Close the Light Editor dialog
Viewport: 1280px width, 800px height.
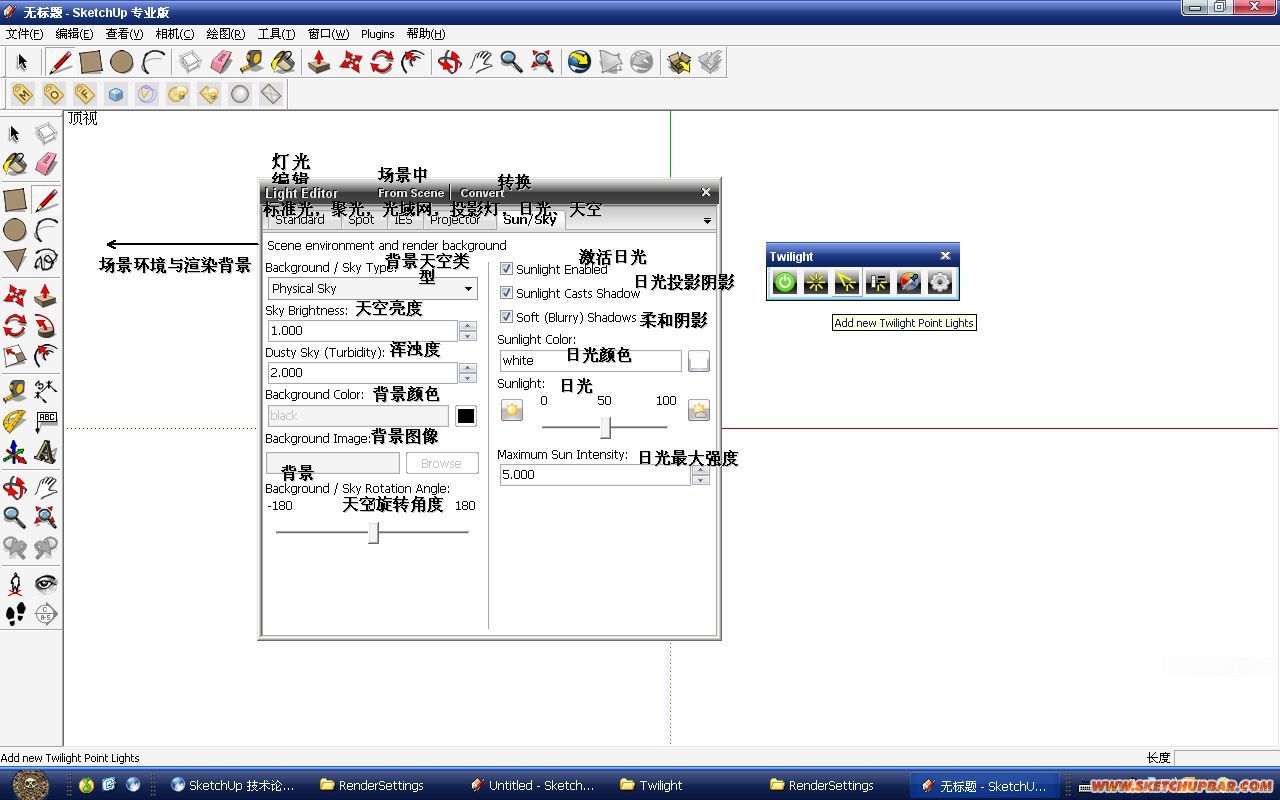(706, 192)
